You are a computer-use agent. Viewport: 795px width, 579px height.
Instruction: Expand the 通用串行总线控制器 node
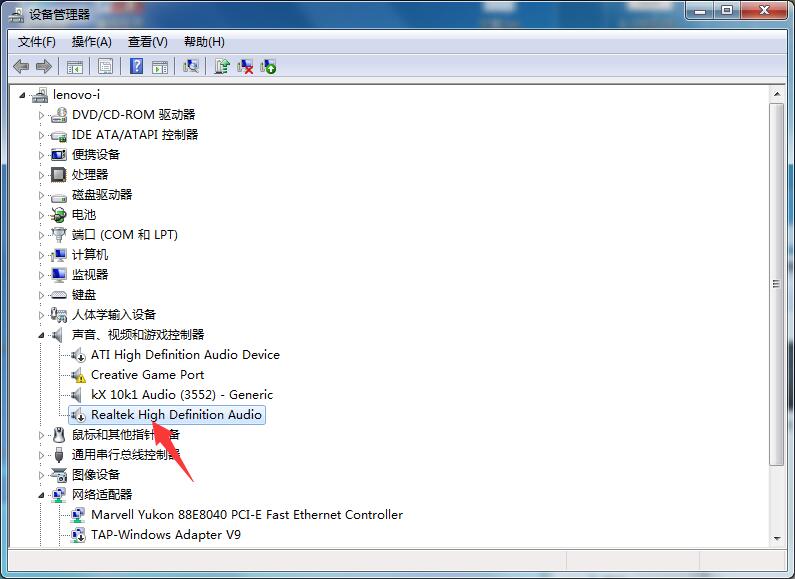(x=42, y=455)
